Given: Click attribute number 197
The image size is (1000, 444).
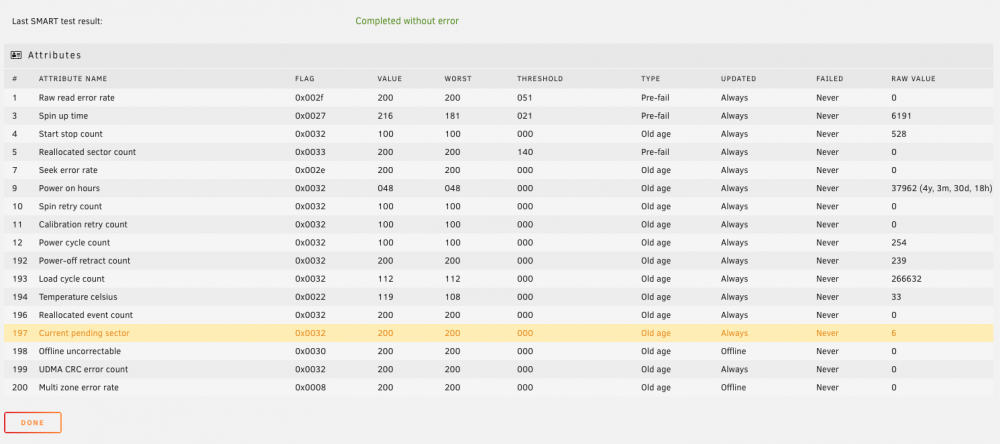Looking at the screenshot, I should [x=20, y=333].
